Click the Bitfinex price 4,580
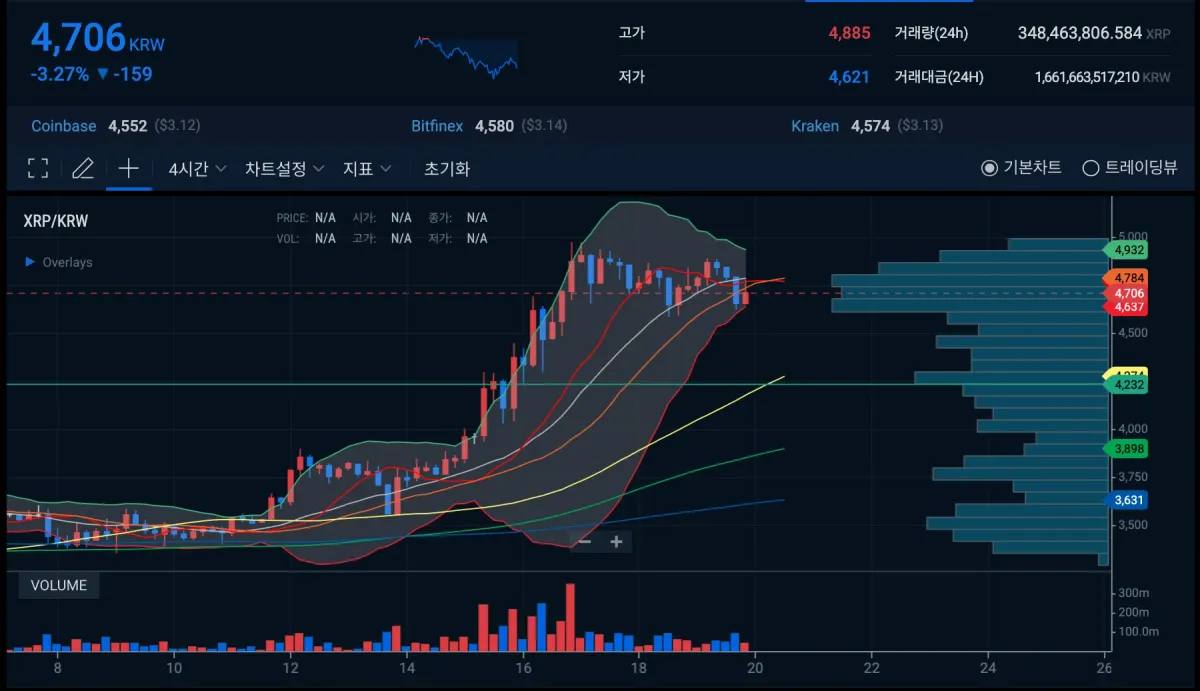The width and height of the screenshot is (1200, 691). click(494, 126)
